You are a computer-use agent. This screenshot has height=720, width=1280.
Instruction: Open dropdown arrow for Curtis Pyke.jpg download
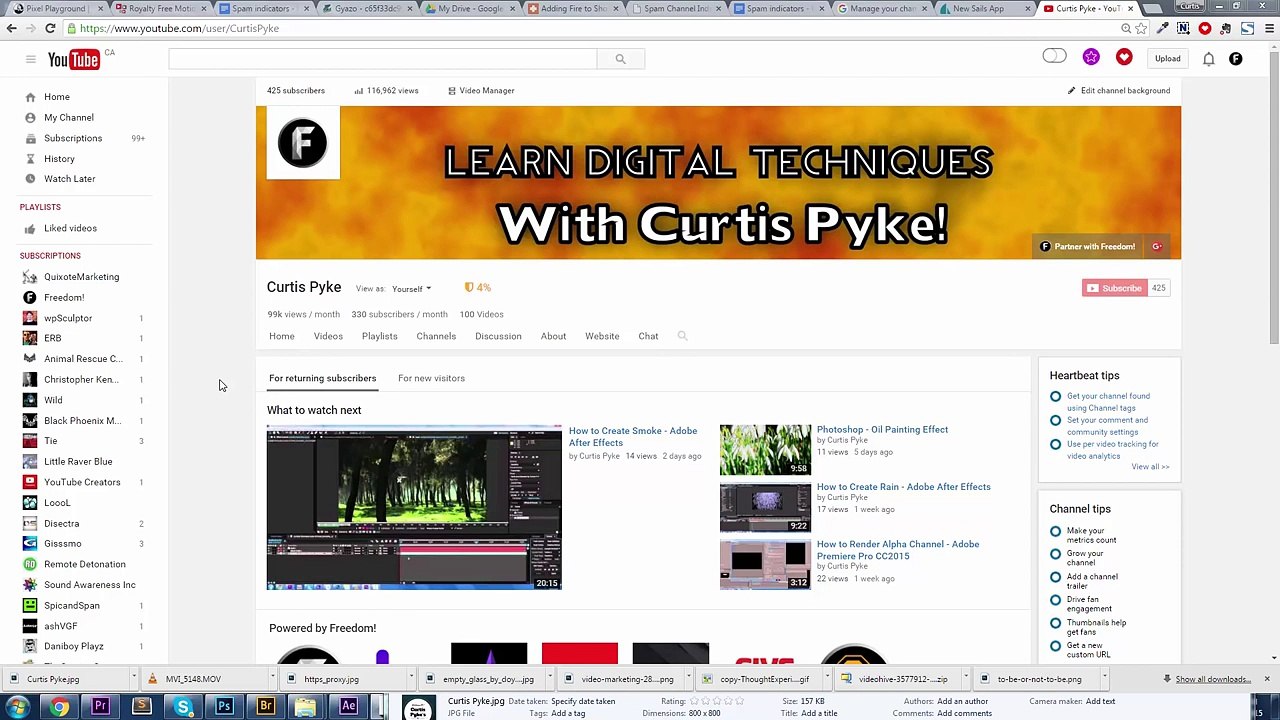[133, 680]
